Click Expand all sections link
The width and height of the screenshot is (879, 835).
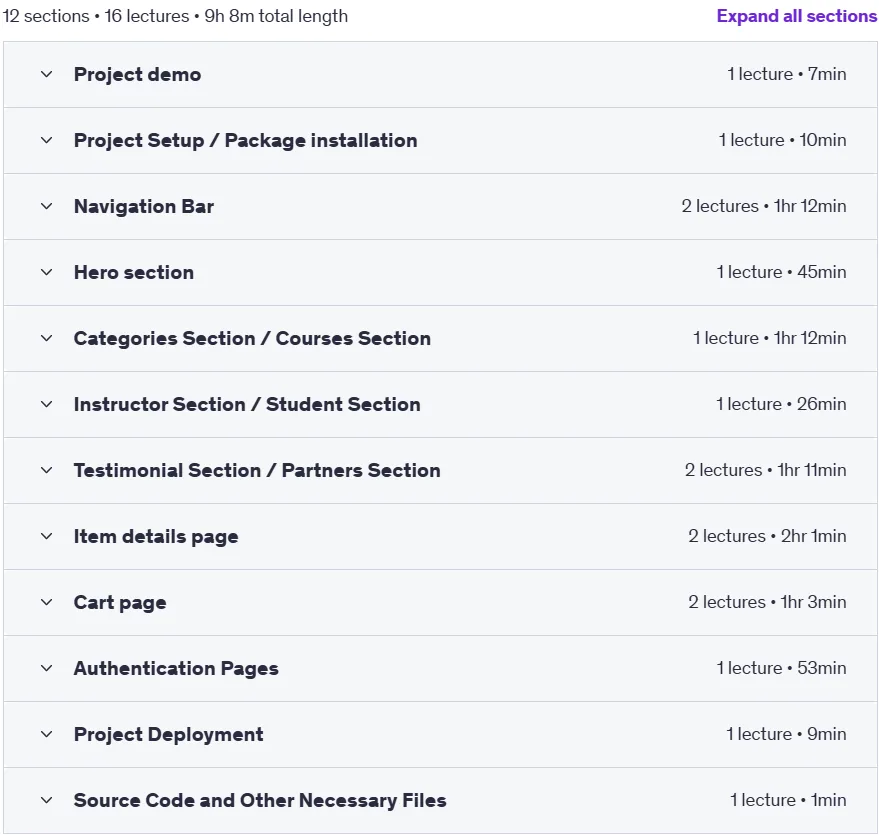pyautogui.click(x=797, y=16)
